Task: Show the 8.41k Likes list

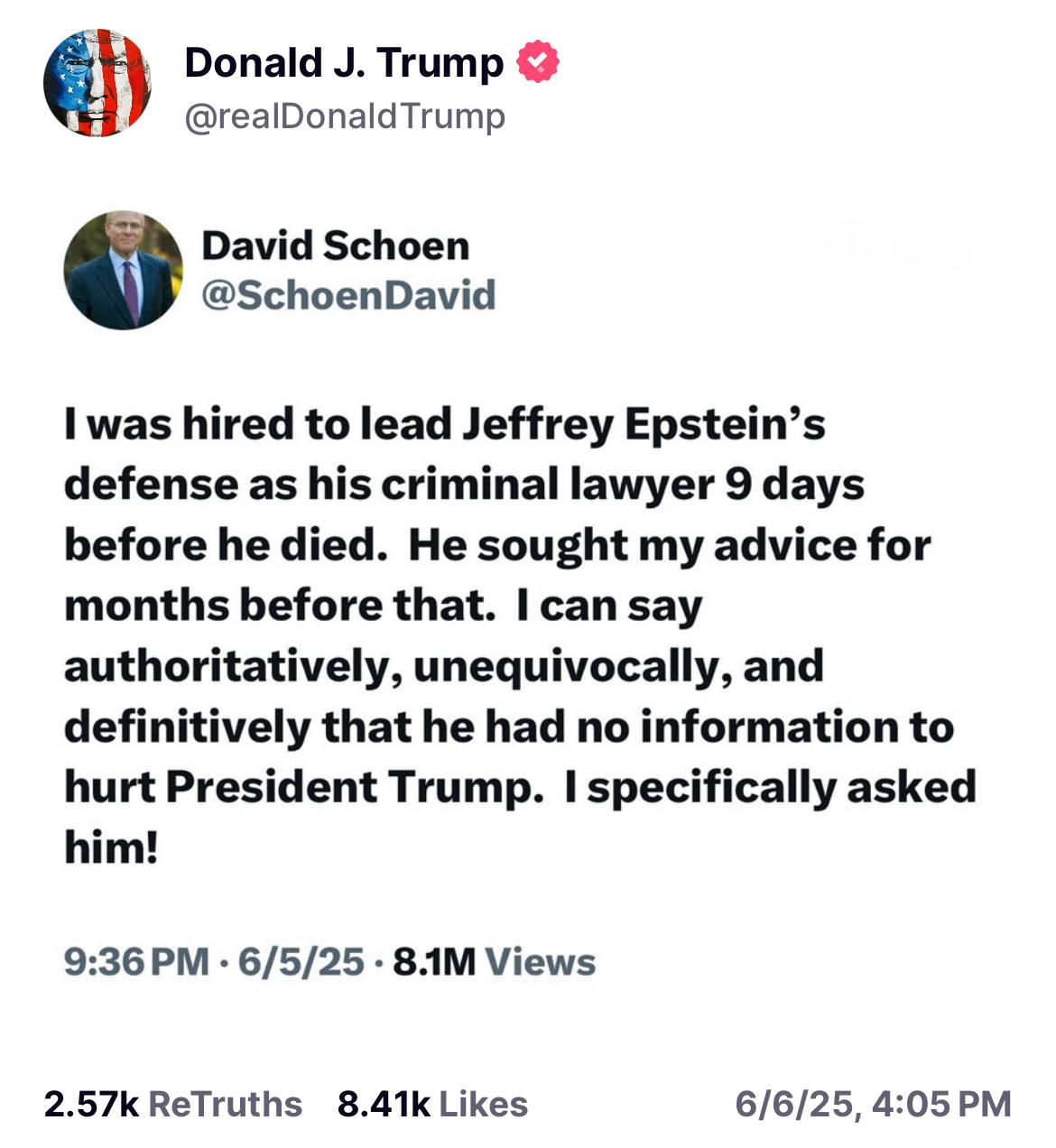Action: (433, 1105)
